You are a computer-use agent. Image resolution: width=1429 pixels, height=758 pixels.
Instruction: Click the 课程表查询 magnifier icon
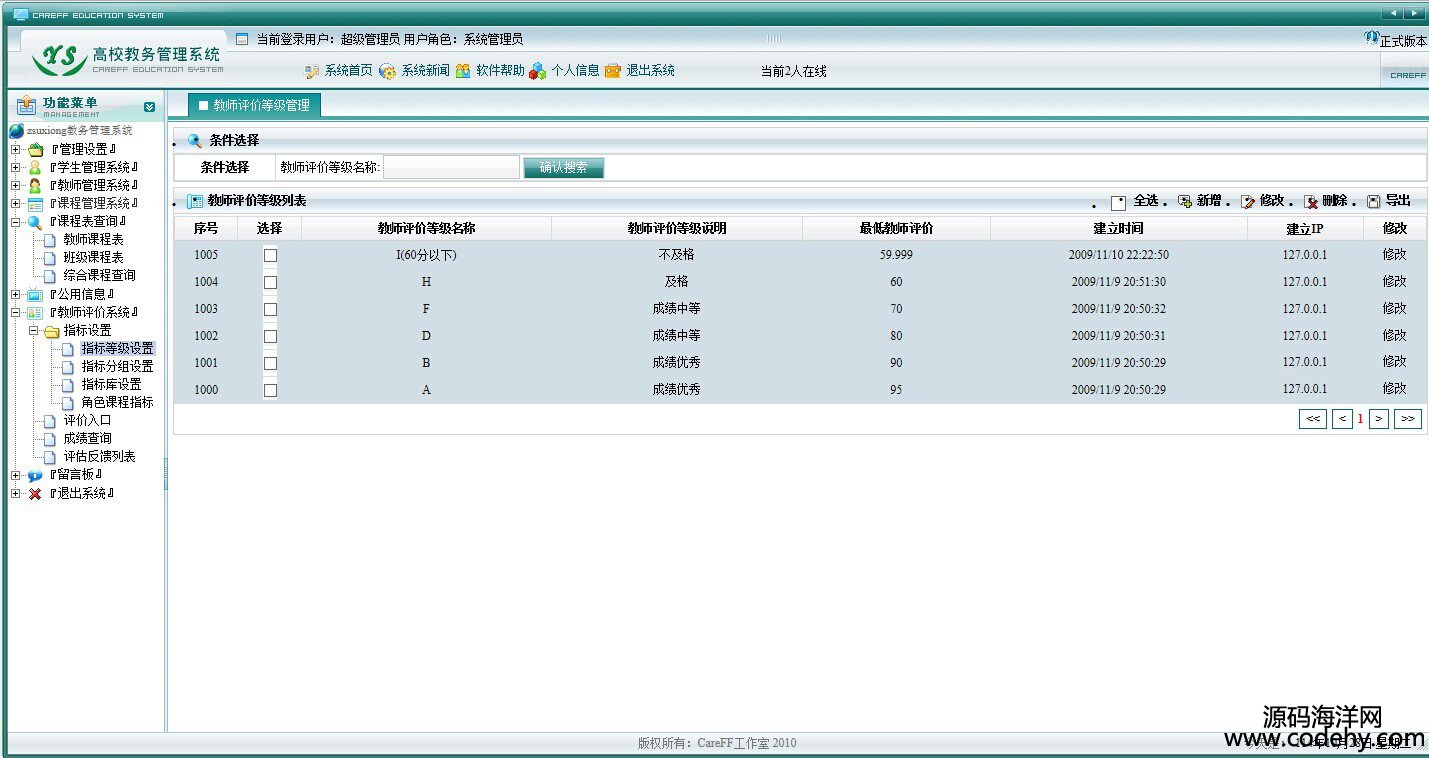(35, 222)
